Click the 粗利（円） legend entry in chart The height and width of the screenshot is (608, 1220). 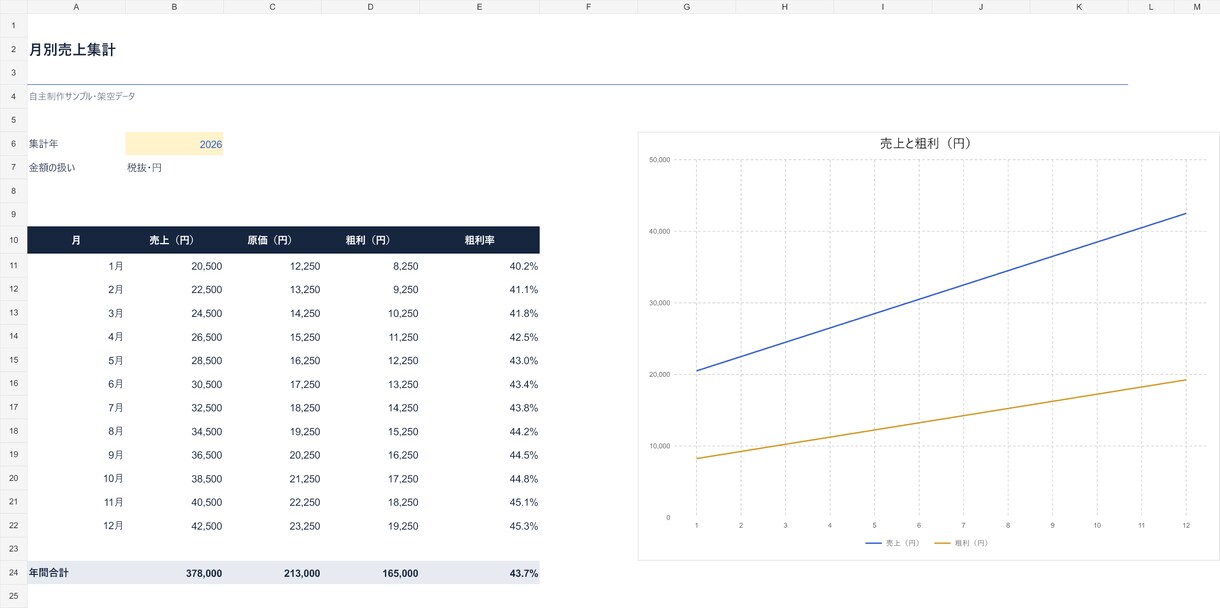click(x=961, y=543)
